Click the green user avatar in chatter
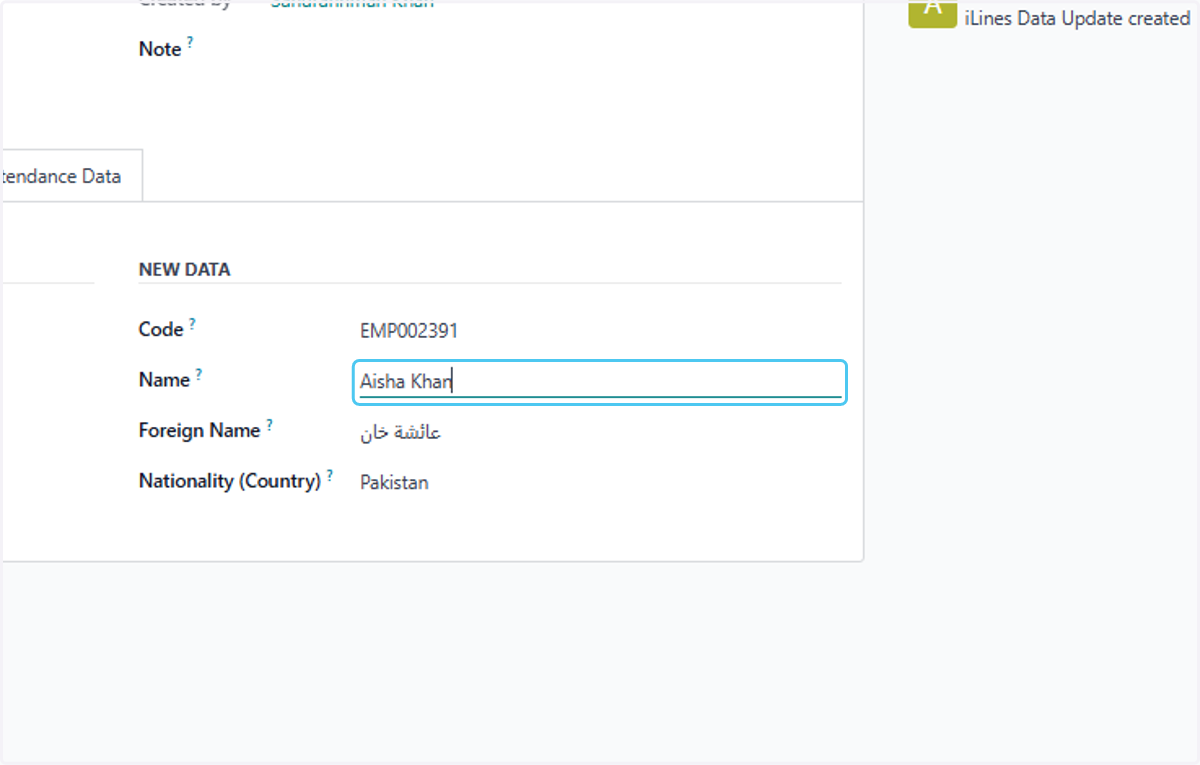The image size is (1200, 765). (x=932, y=12)
